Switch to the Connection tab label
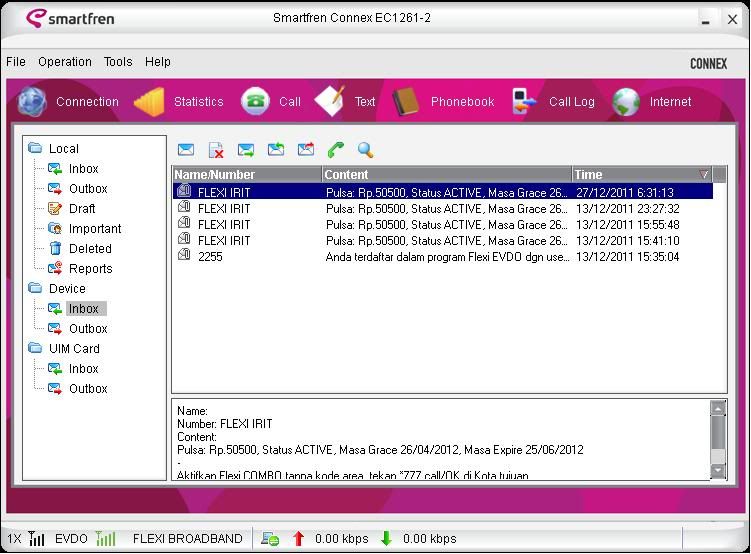The image size is (751, 554). (87, 102)
